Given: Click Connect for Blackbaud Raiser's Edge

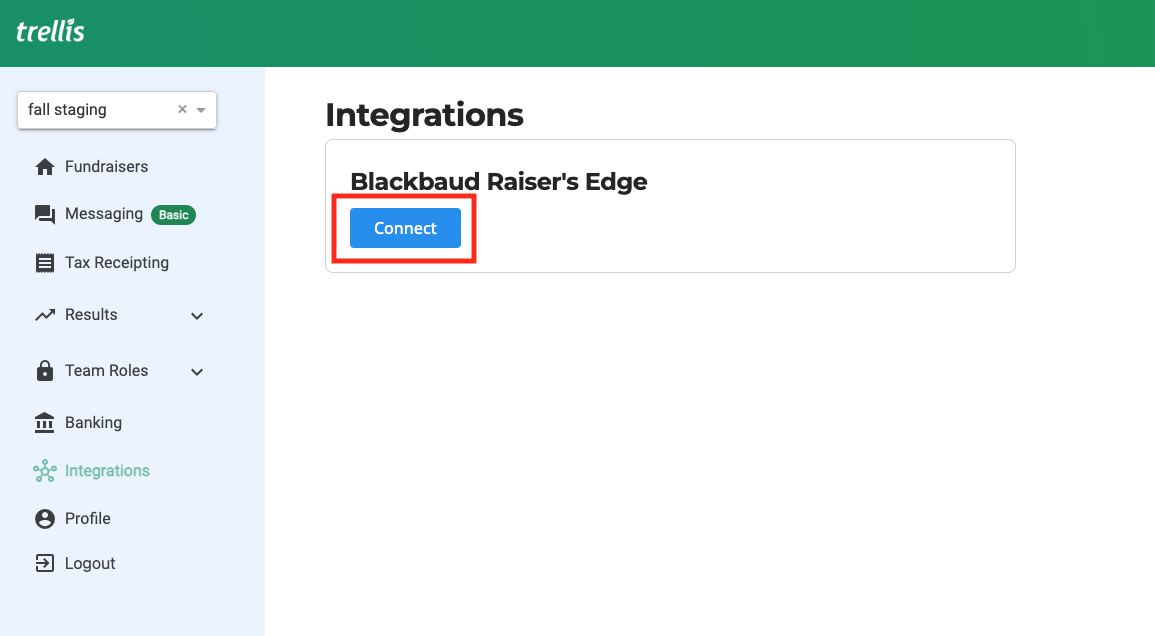Looking at the screenshot, I should coord(404,228).
